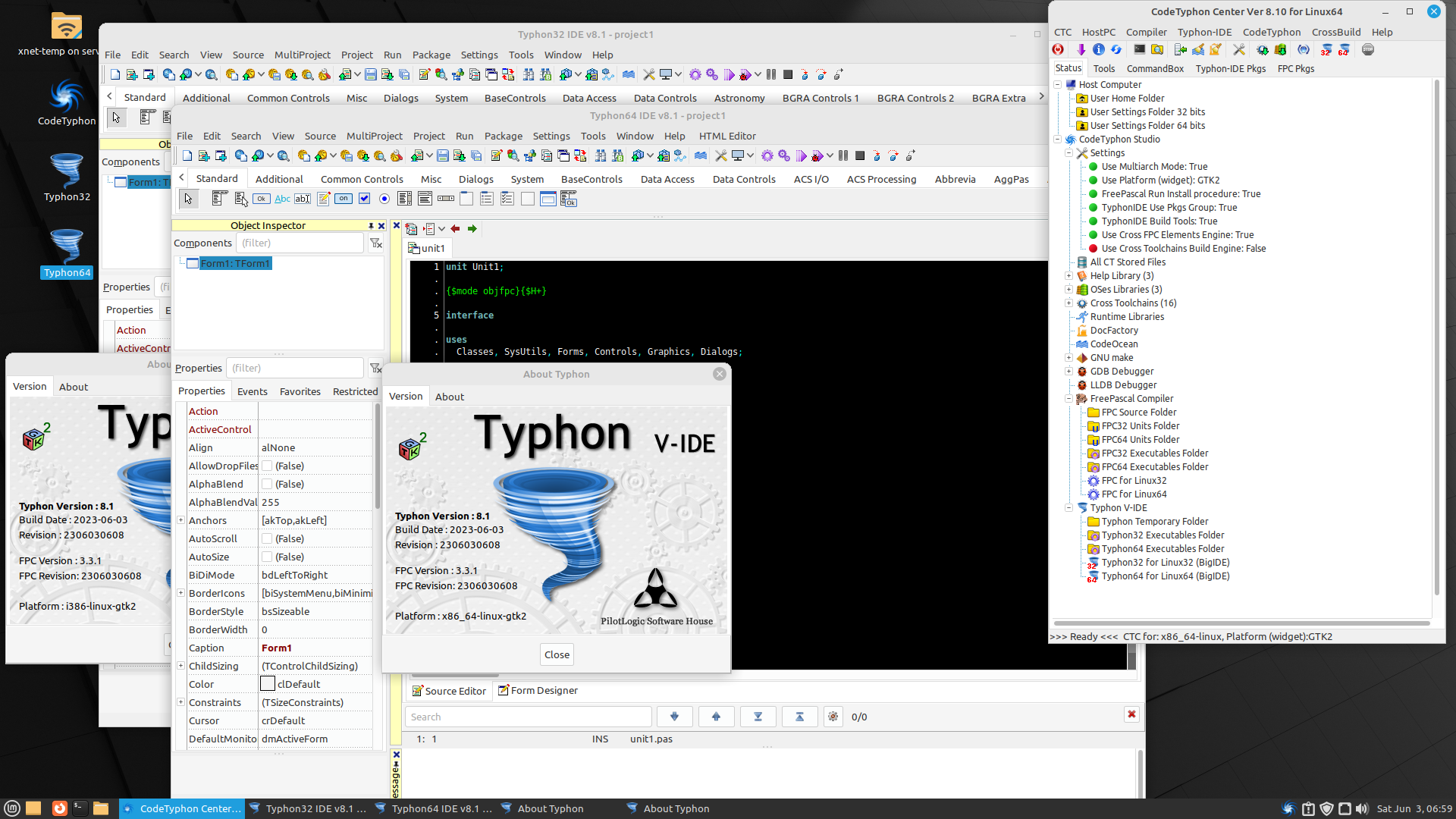This screenshot has width=1456, height=819.
Task: Open the Typhon32 desktop icon
Action: click(67, 177)
